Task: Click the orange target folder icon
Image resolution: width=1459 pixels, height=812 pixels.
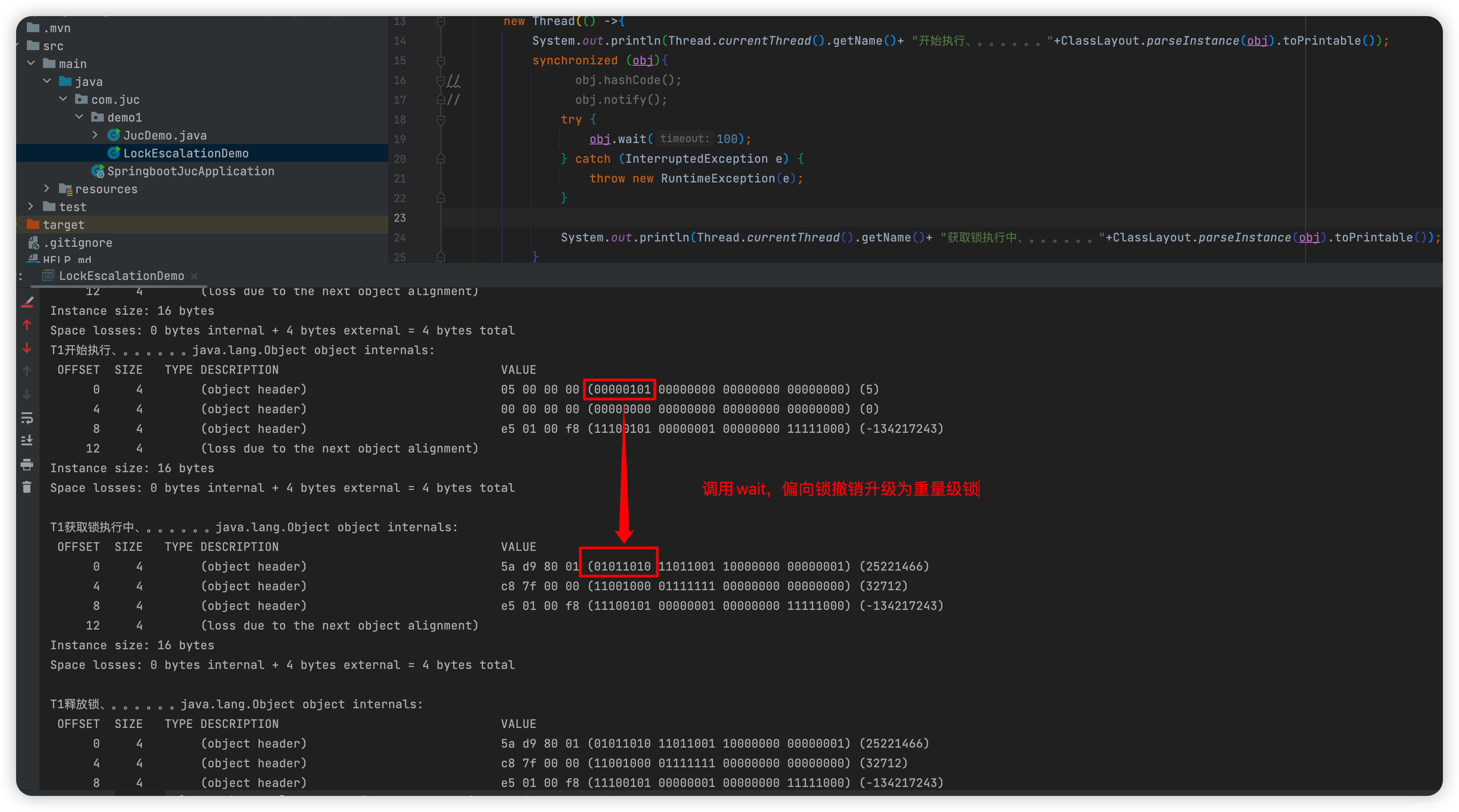Action: point(34,224)
